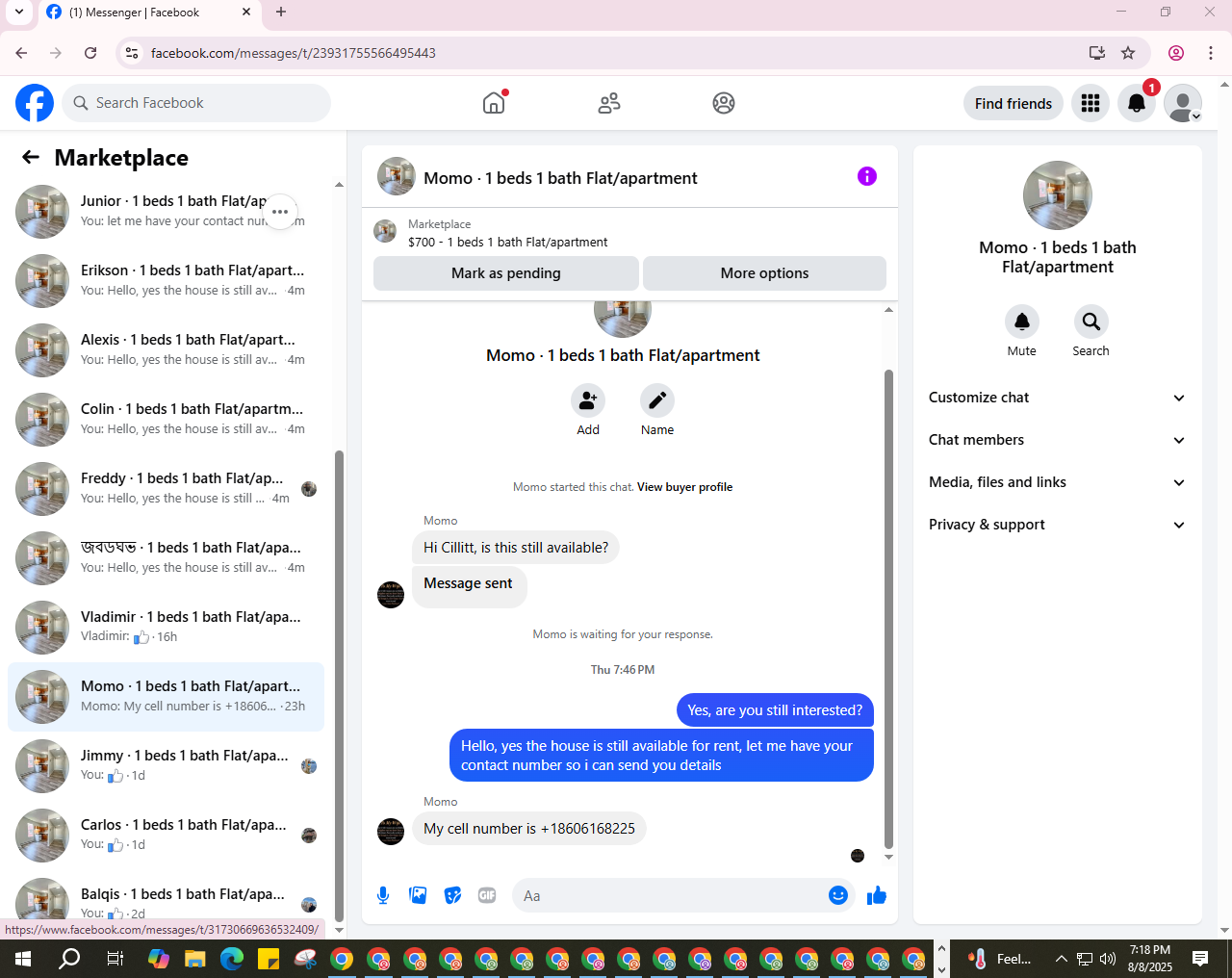Click Find friends button

(x=1014, y=103)
